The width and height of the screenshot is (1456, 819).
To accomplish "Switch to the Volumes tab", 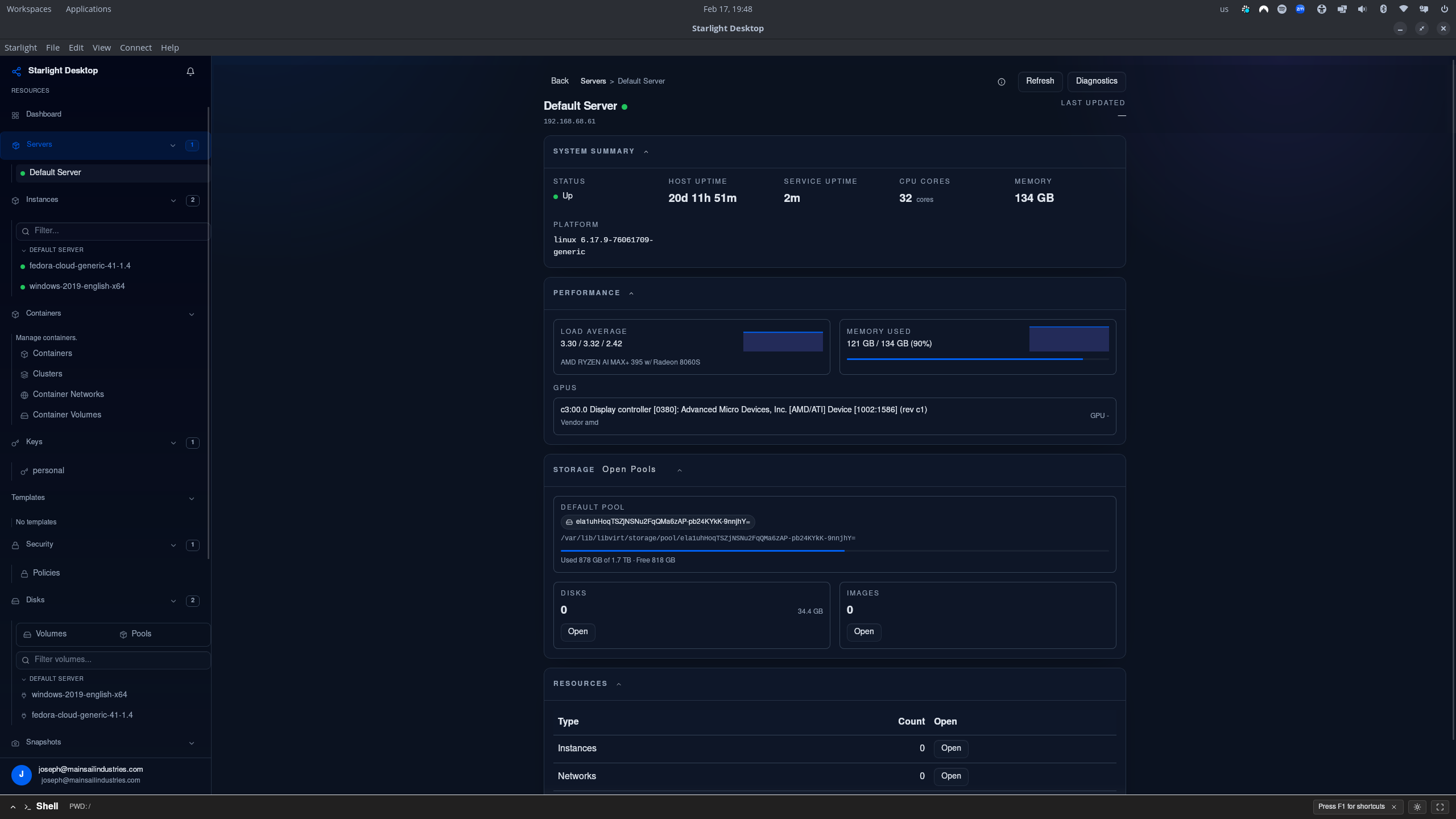I will tap(45, 634).
